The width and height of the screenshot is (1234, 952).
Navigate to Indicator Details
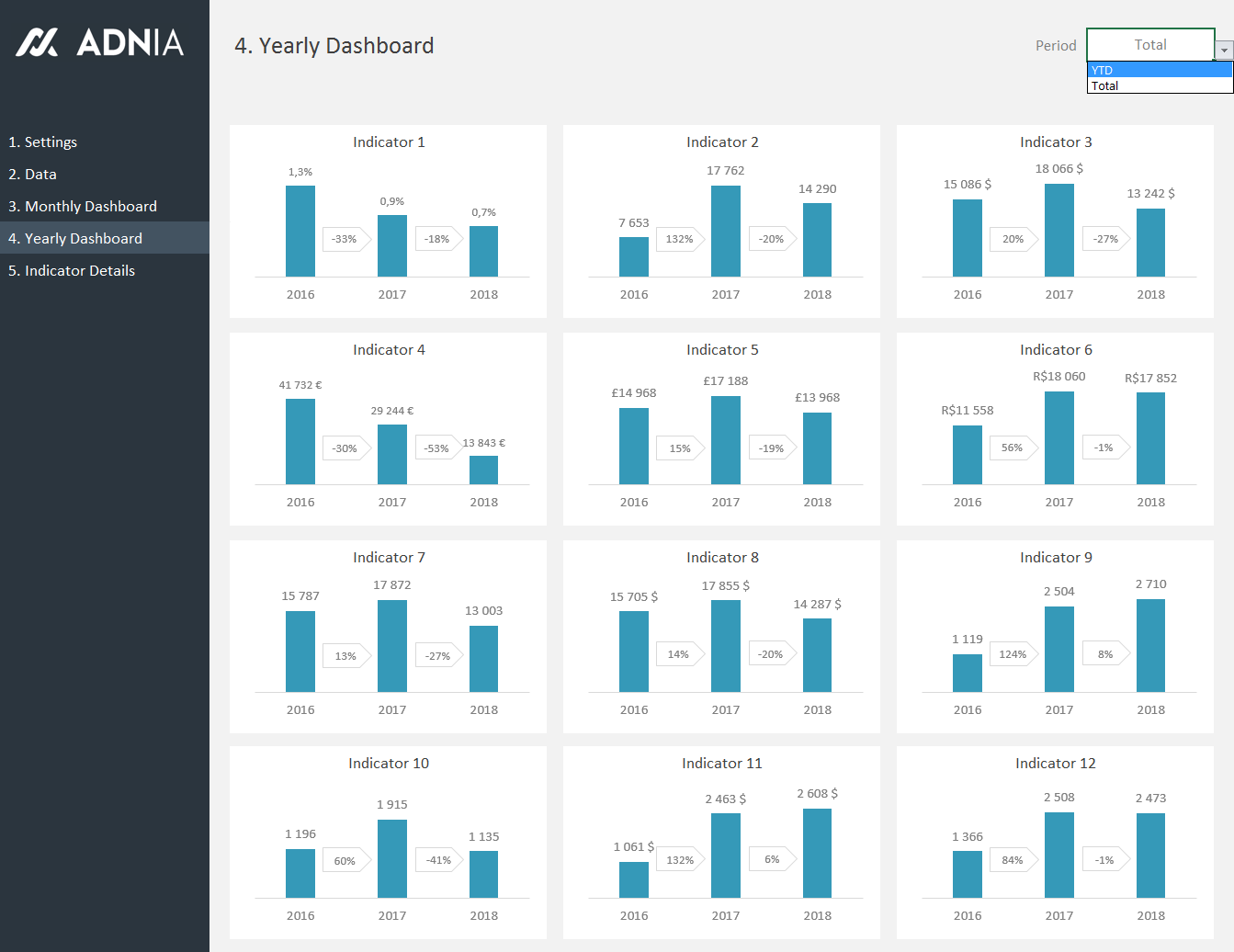click(x=71, y=271)
